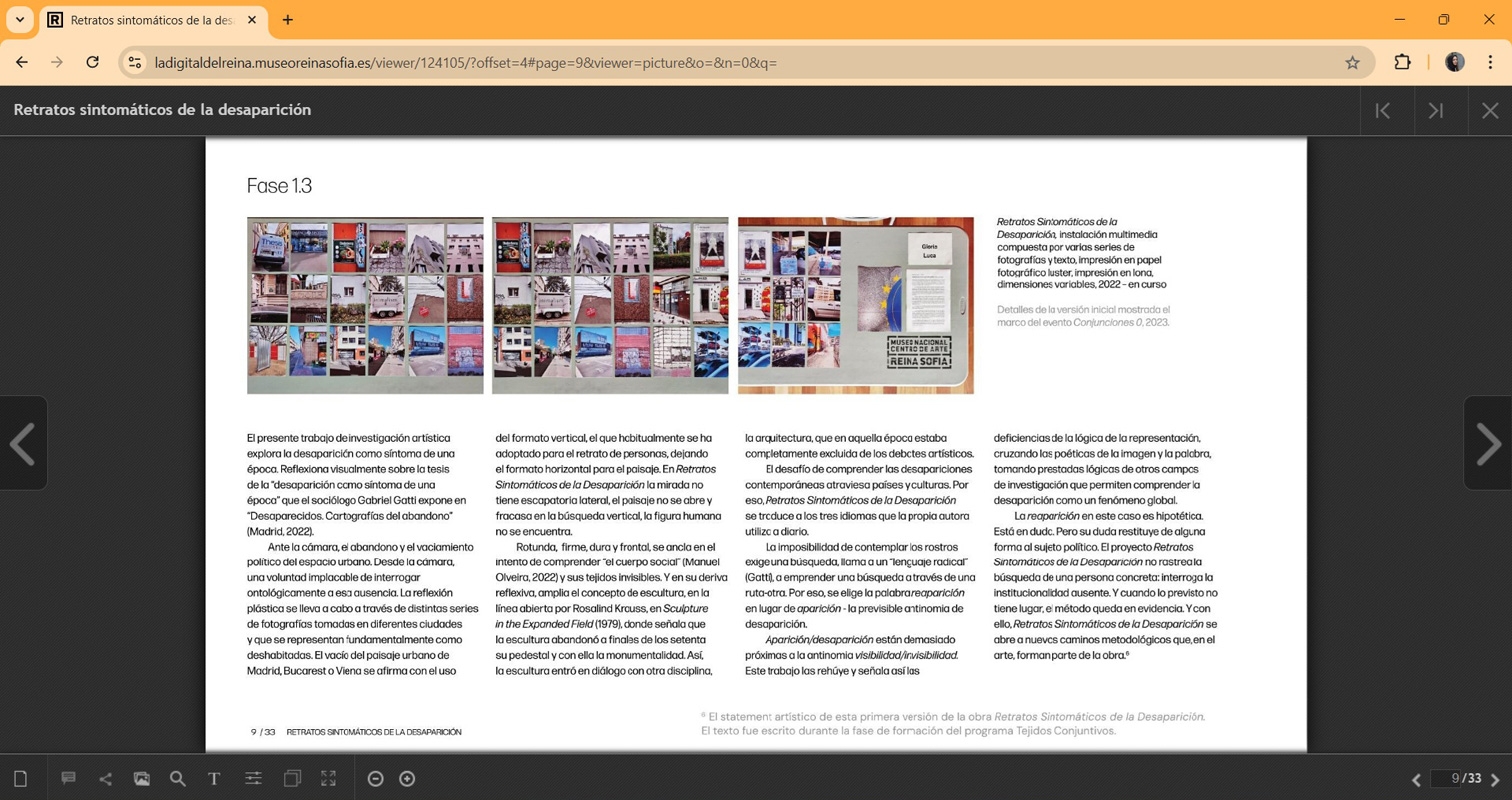This screenshot has width=1512, height=800.
Task: Click the small next page arrow by counter
Action: pos(1496,780)
